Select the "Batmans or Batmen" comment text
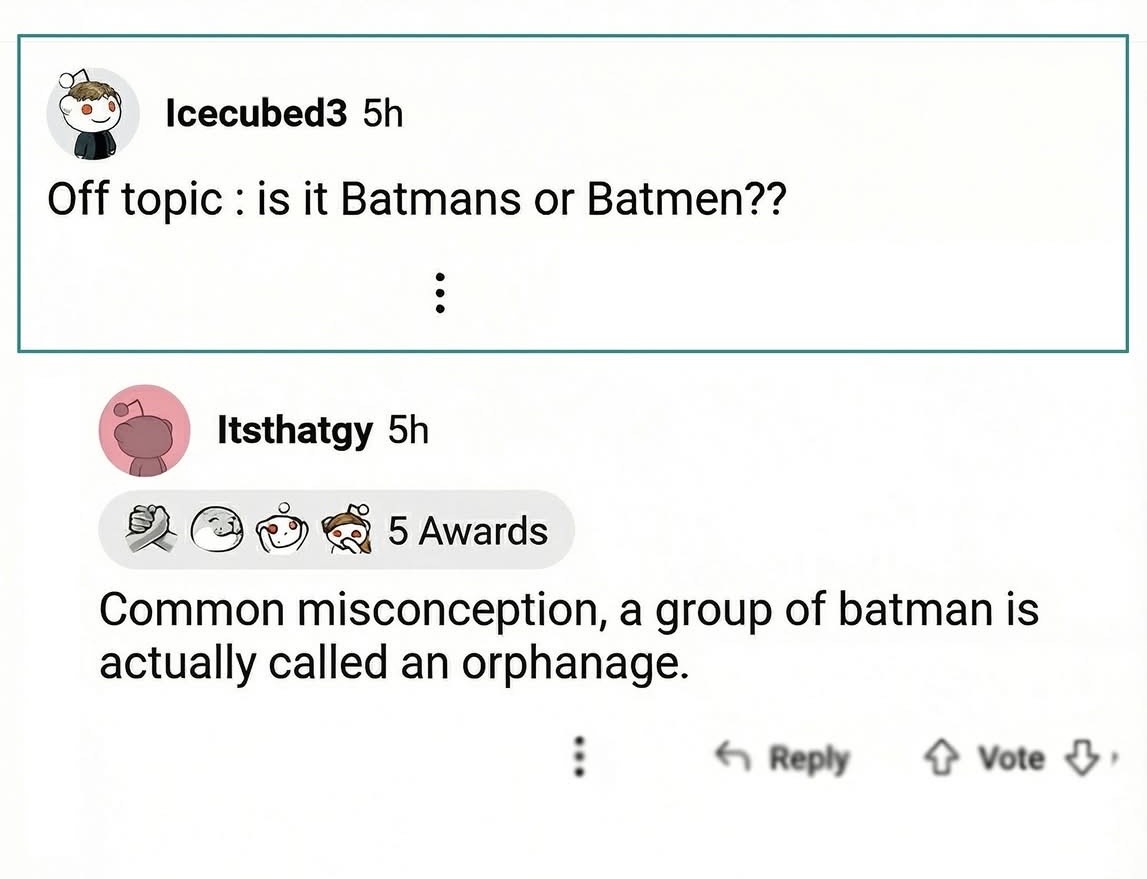This screenshot has height=879, width=1147. coord(416,200)
